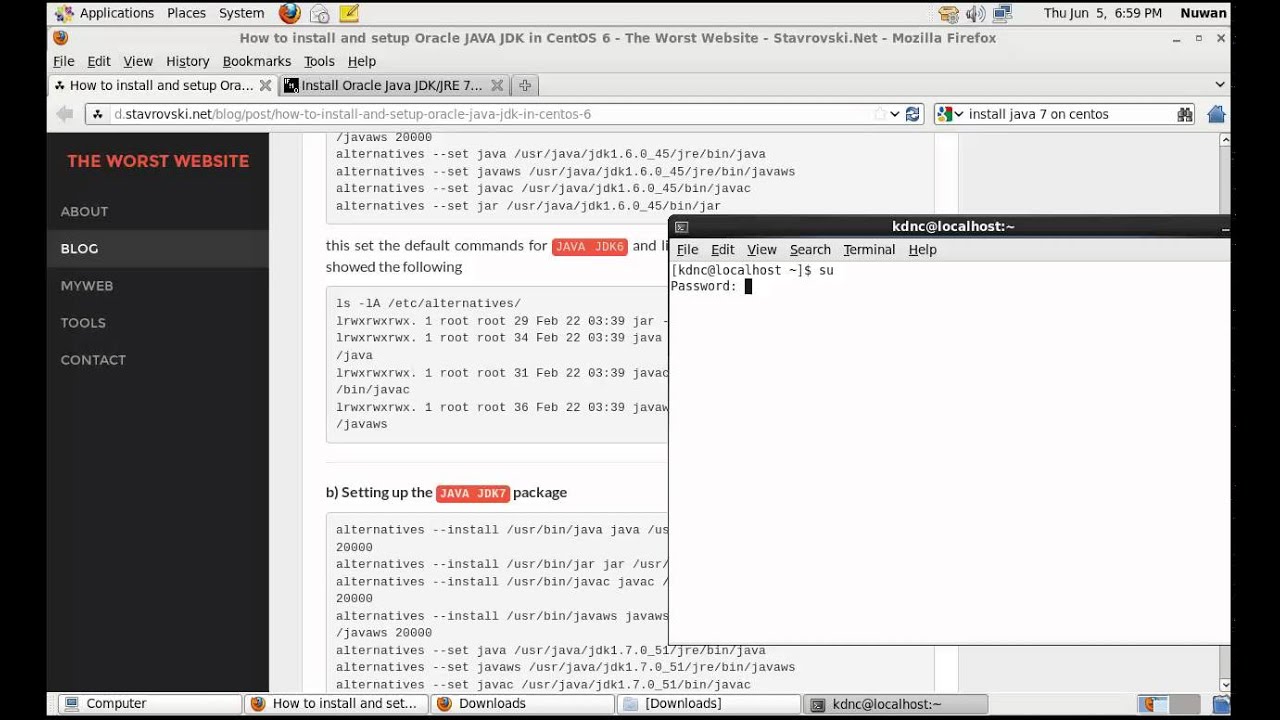Open the terminal's Terminal menu
Image resolution: width=1280 pixels, height=720 pixels.
(869, 249)
